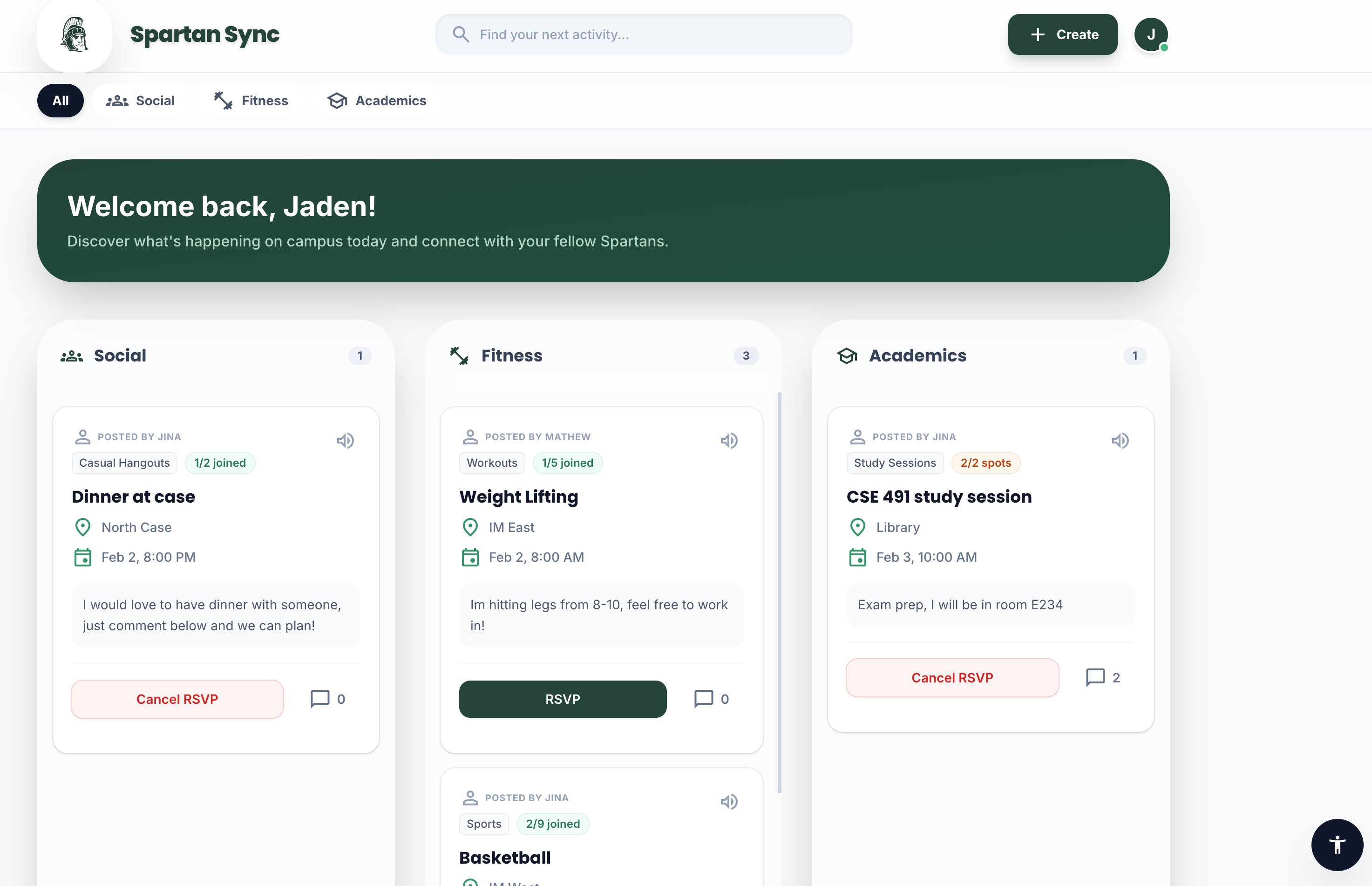This screenshot has height=886, width=1372.
Task: Cancel RSVP for CSE 491 study session
Action: point(951,678)
